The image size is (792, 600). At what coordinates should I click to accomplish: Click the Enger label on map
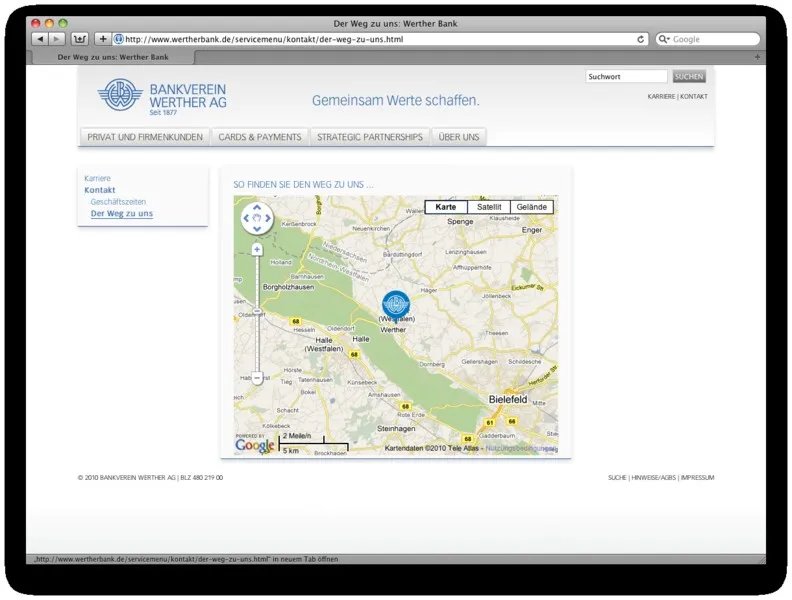pyautogui.click(x=532, y=230)
